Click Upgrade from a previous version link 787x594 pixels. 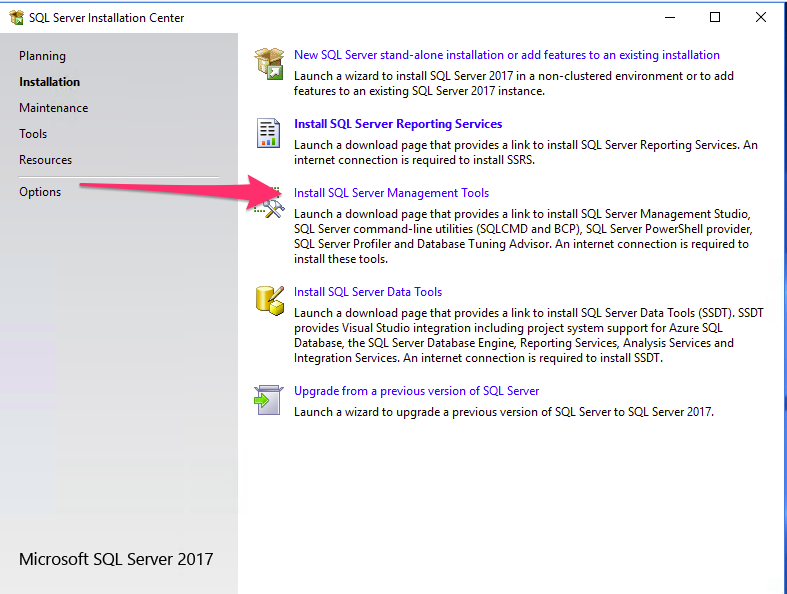(x=416, y=391)
